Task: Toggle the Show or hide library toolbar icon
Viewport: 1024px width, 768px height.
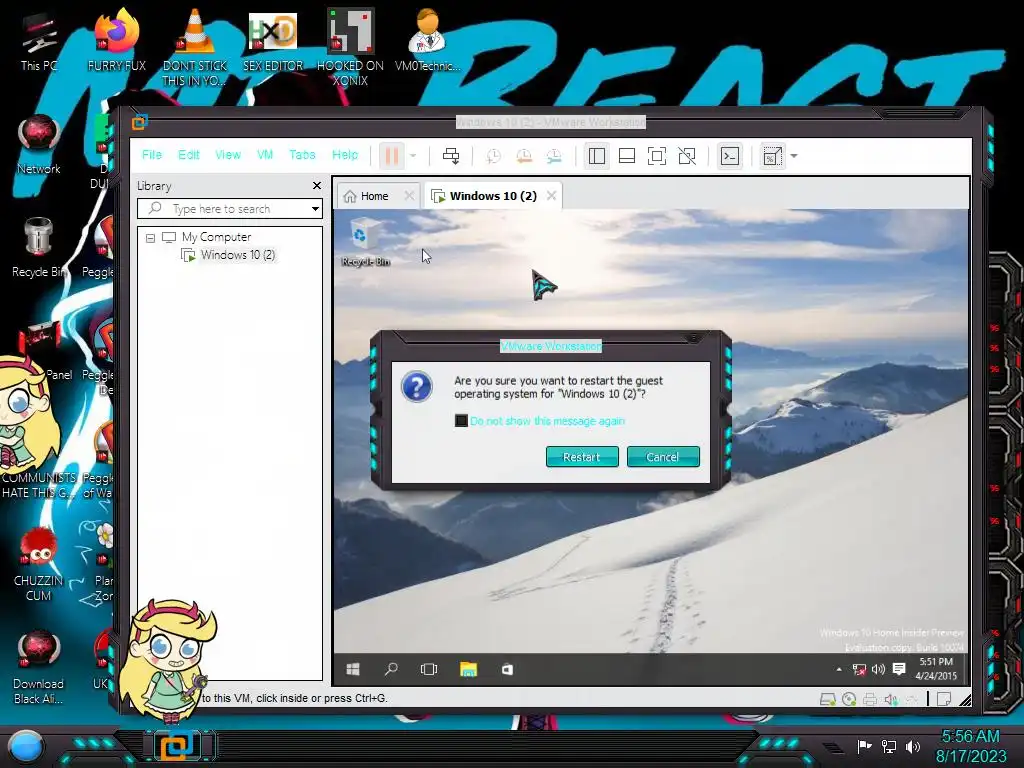Action: point(596,156)
